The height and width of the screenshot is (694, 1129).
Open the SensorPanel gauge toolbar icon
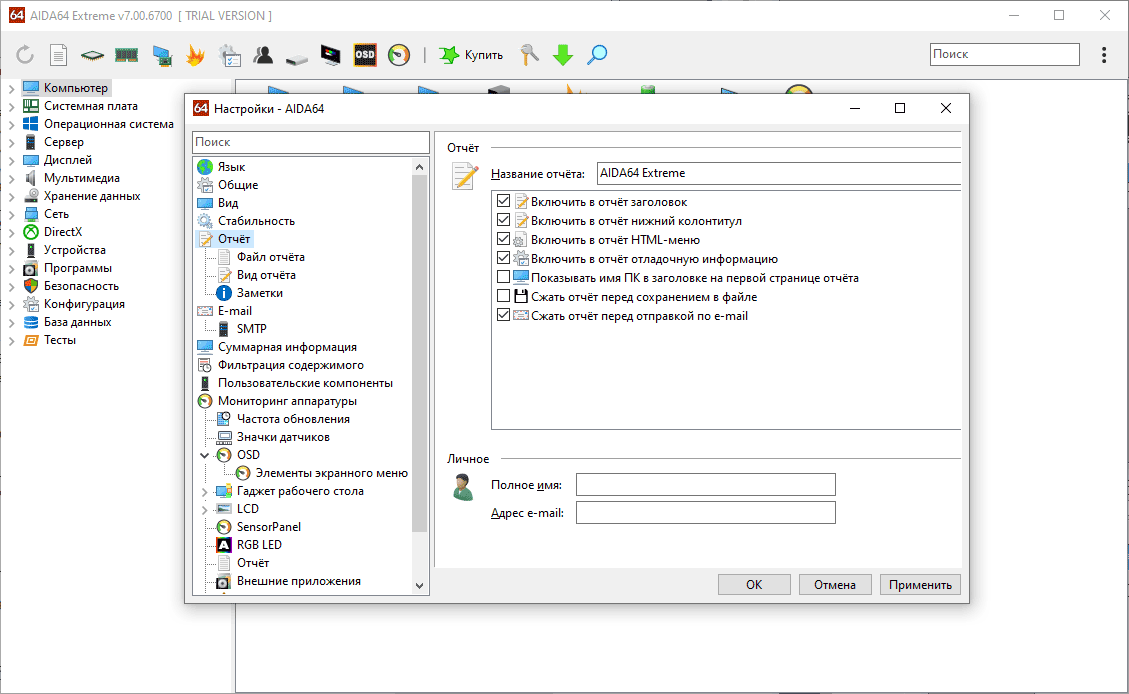[399, 55]
